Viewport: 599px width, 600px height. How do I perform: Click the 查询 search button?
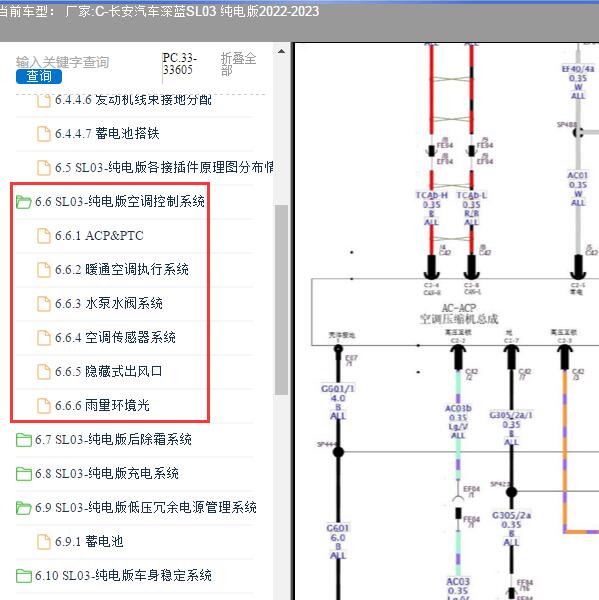coord(39,76)
